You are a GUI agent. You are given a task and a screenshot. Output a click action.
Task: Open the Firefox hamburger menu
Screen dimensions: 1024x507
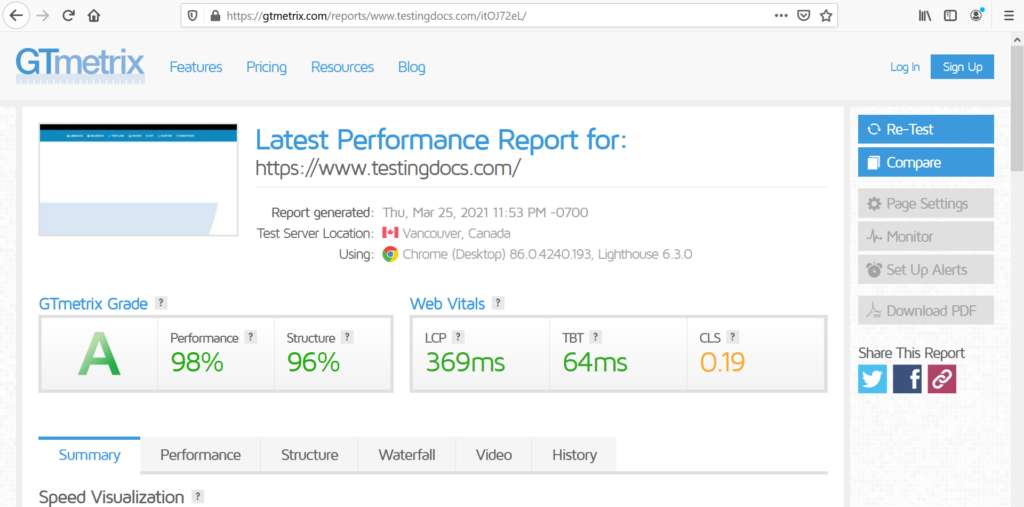click(1009, 16)
